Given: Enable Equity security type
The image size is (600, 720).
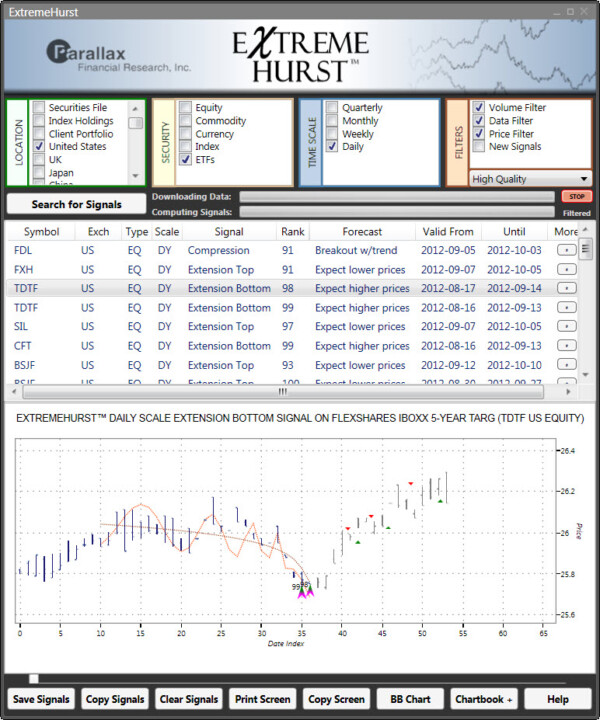Looking at the screenshot, I should coord(185,107).
